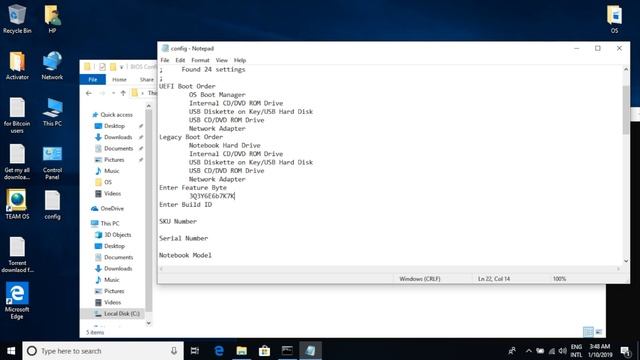Select the Network desktop icon
This screenshot has height=360, width=640.
click(x=52, y=65)
